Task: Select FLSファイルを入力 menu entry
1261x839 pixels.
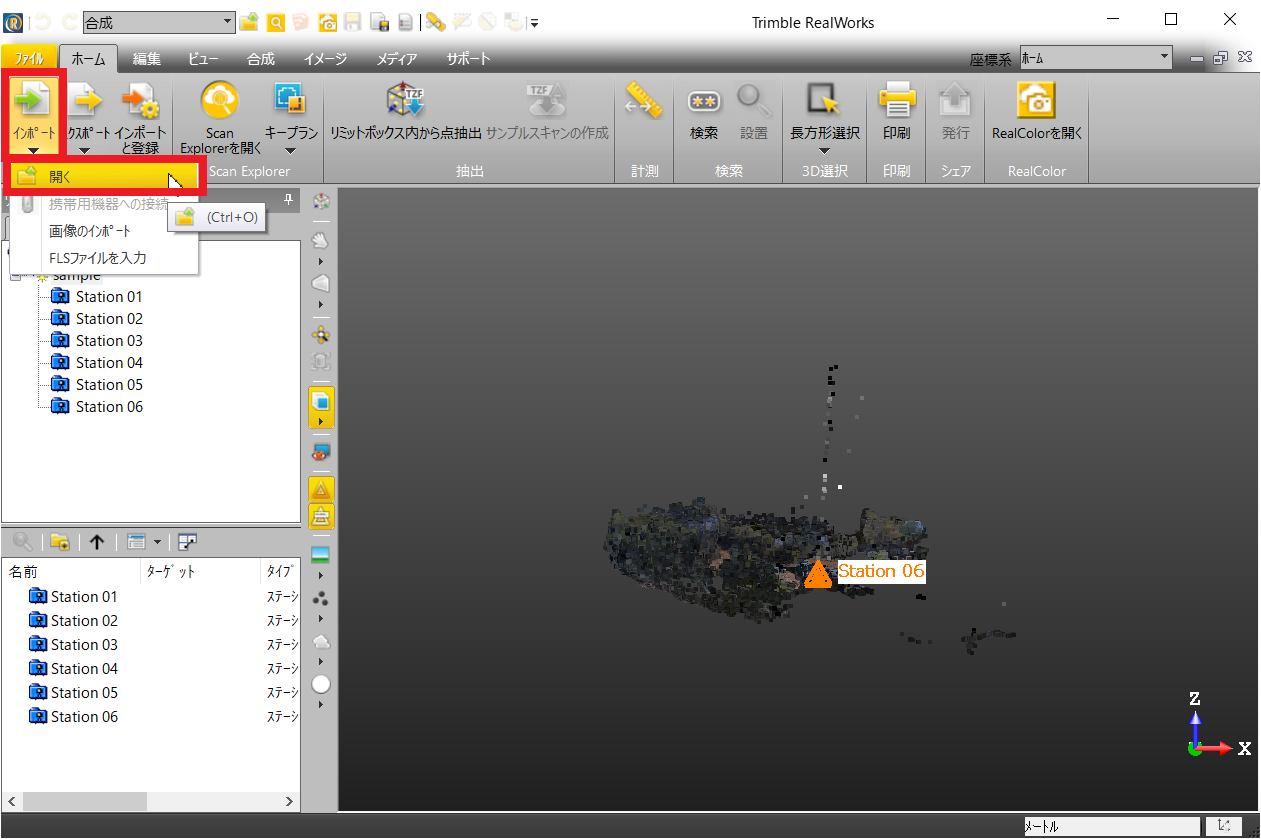Action: point(104,258)
